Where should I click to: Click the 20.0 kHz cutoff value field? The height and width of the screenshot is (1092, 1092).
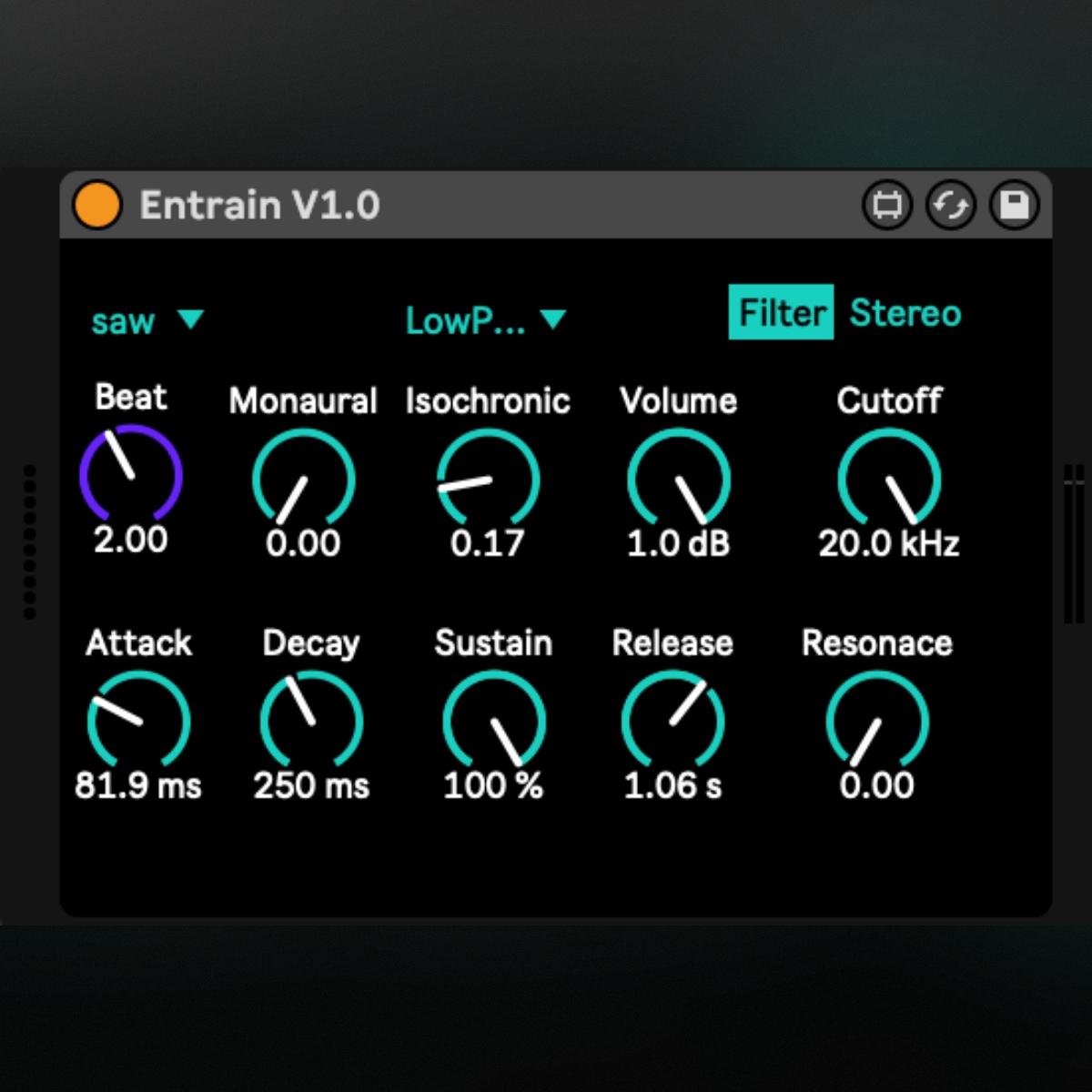click(888, 543)
